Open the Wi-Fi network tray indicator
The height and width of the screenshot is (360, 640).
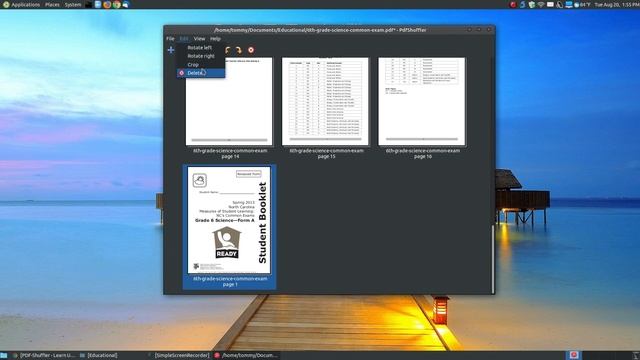tap(541, 4)
